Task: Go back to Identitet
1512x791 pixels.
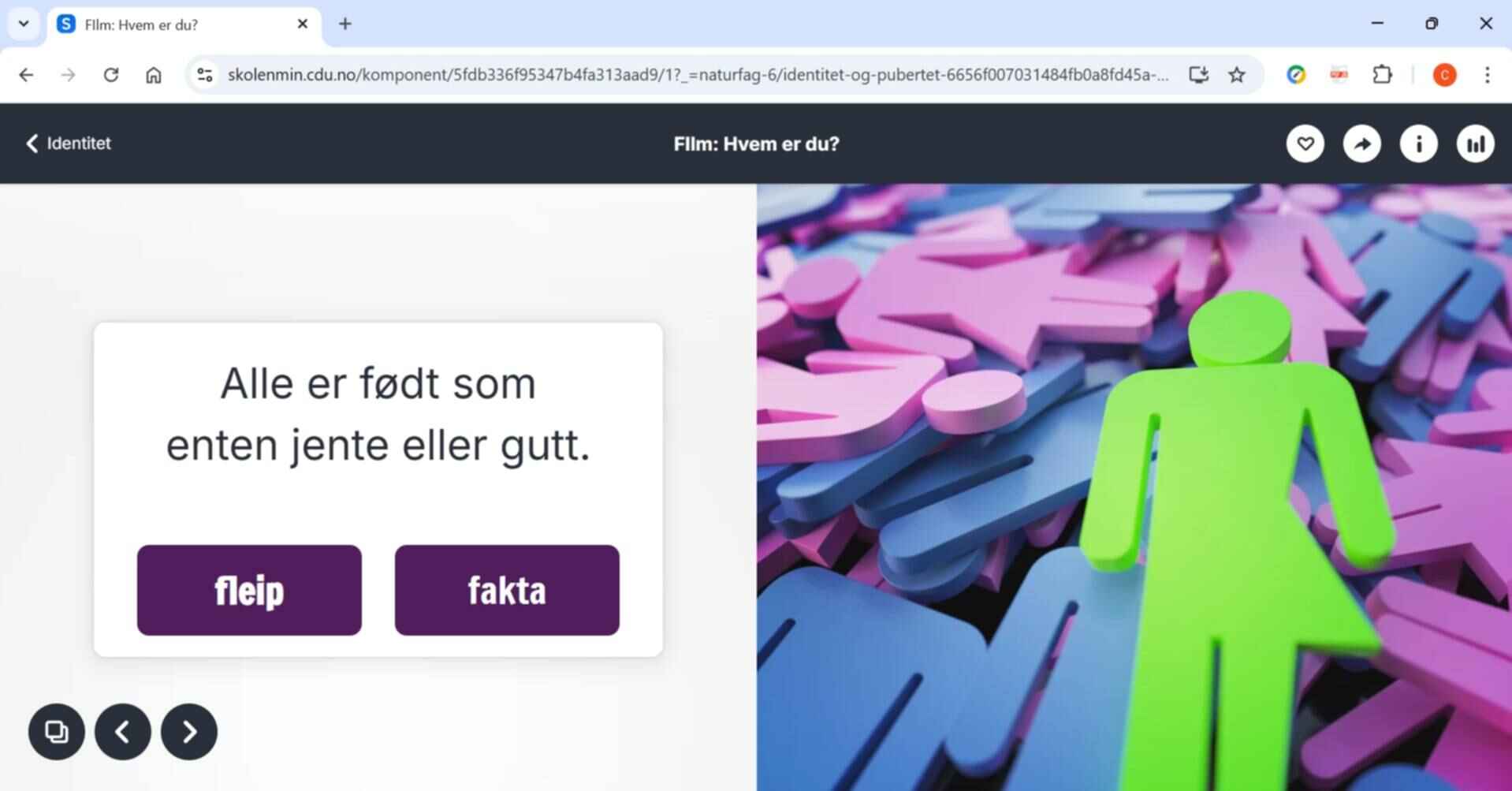Action: click(x=68, y=144)
